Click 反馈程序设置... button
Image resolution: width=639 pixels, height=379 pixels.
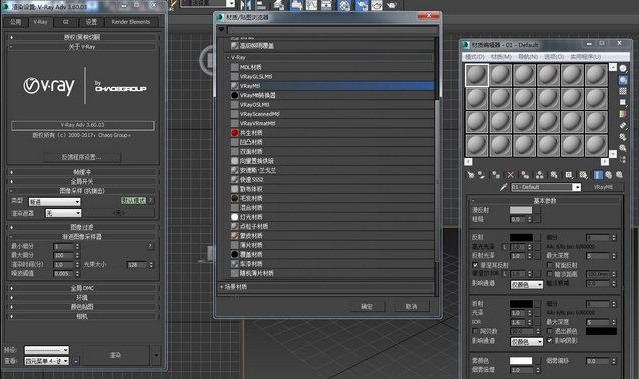click(82, 157)
